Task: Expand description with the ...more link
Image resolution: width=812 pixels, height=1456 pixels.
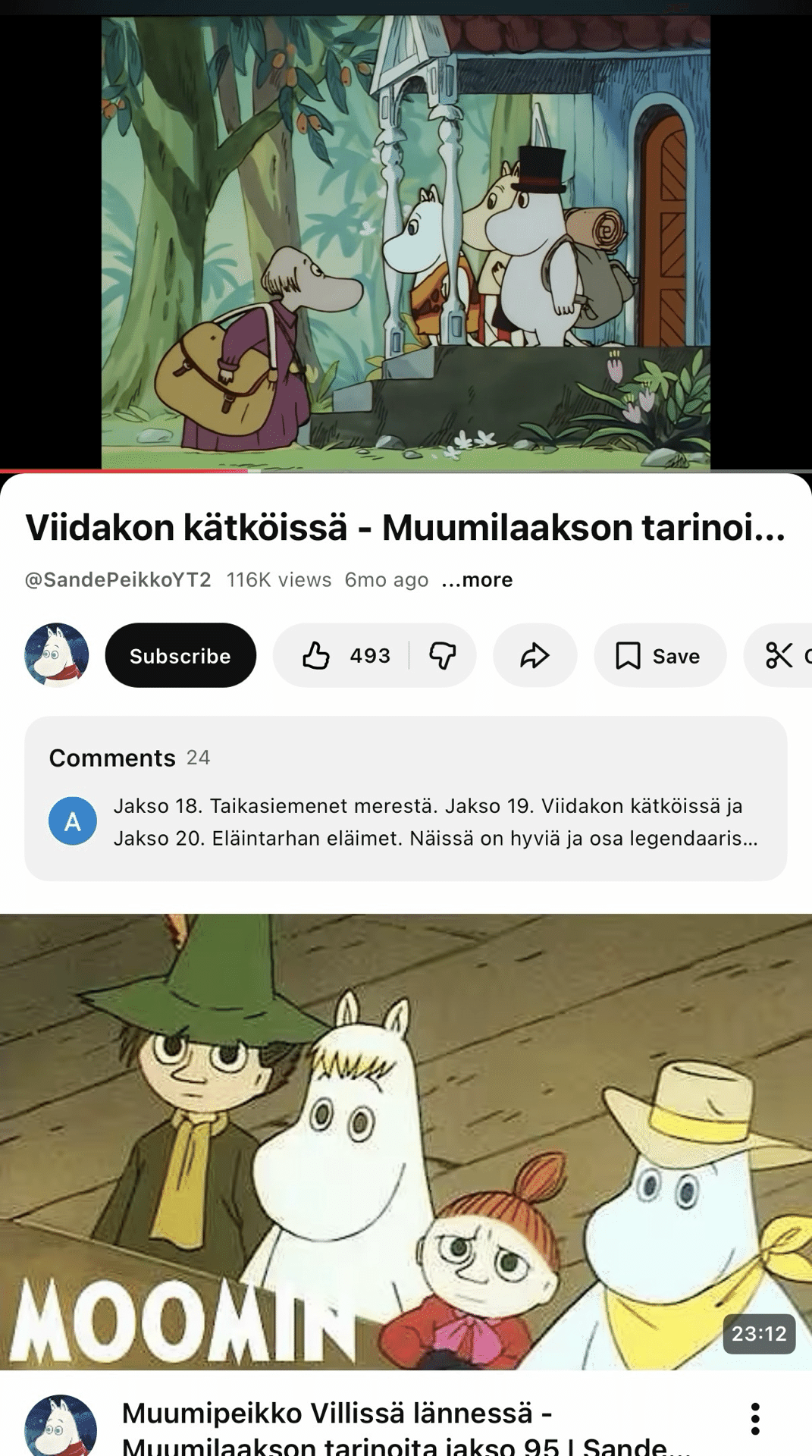Action: [x=477, y=579]
